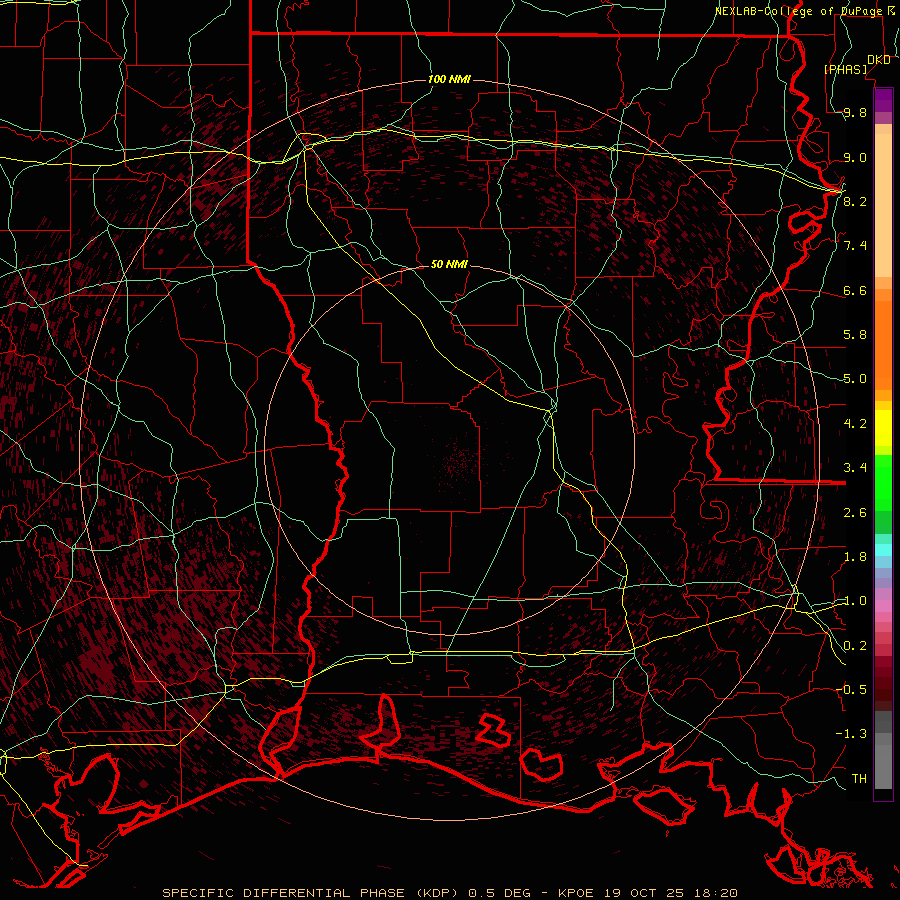The height and width of the screenshot is (900, 900).
Task: Click the 6.6 scale value
Action: [x=855, y=290]
